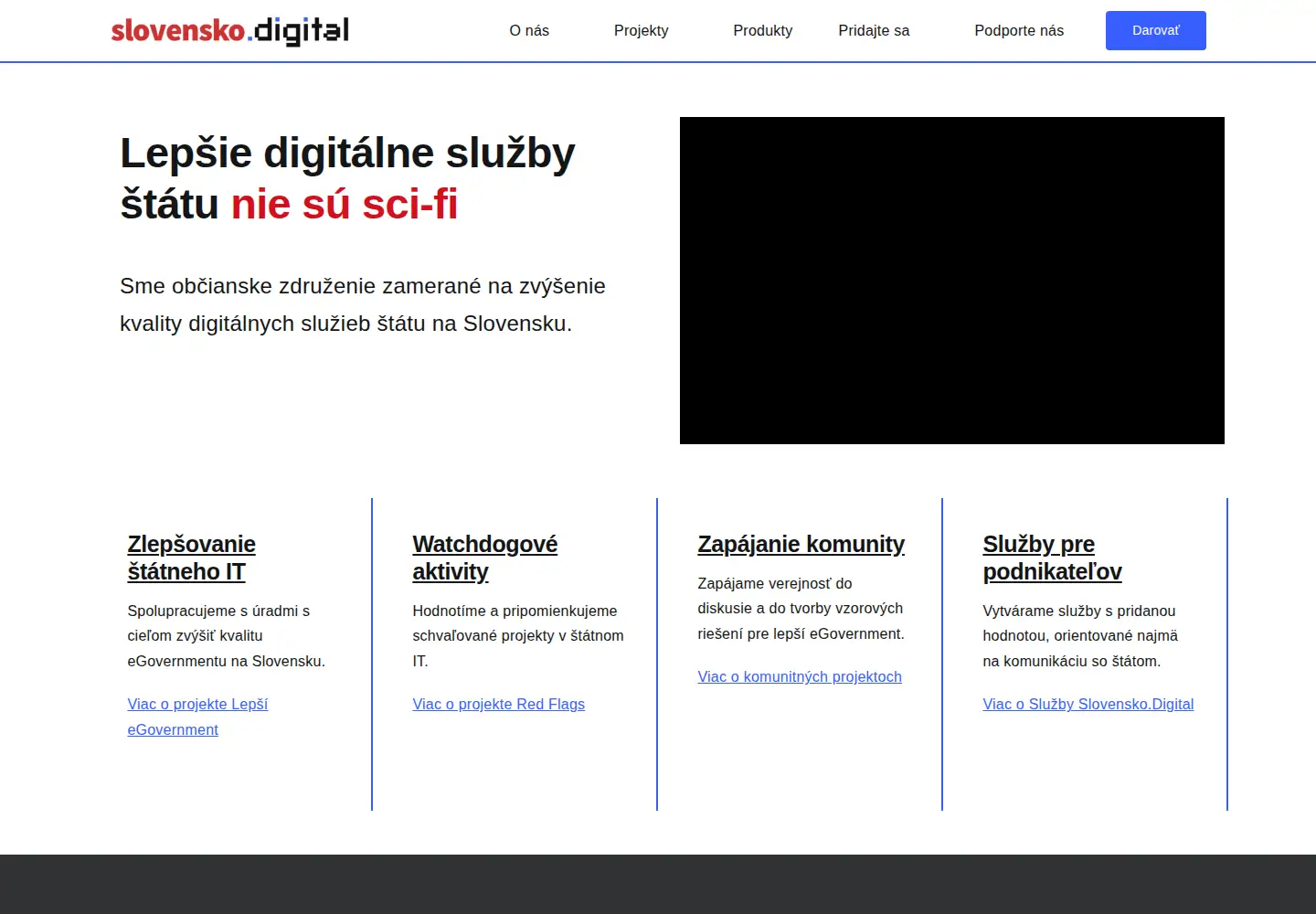Click the headline "Lepšie digitálne služby štátu nie sú sci-fi"
This screenshot has width=1316, height=914.
pyautogui.click(x=348, y=178)
